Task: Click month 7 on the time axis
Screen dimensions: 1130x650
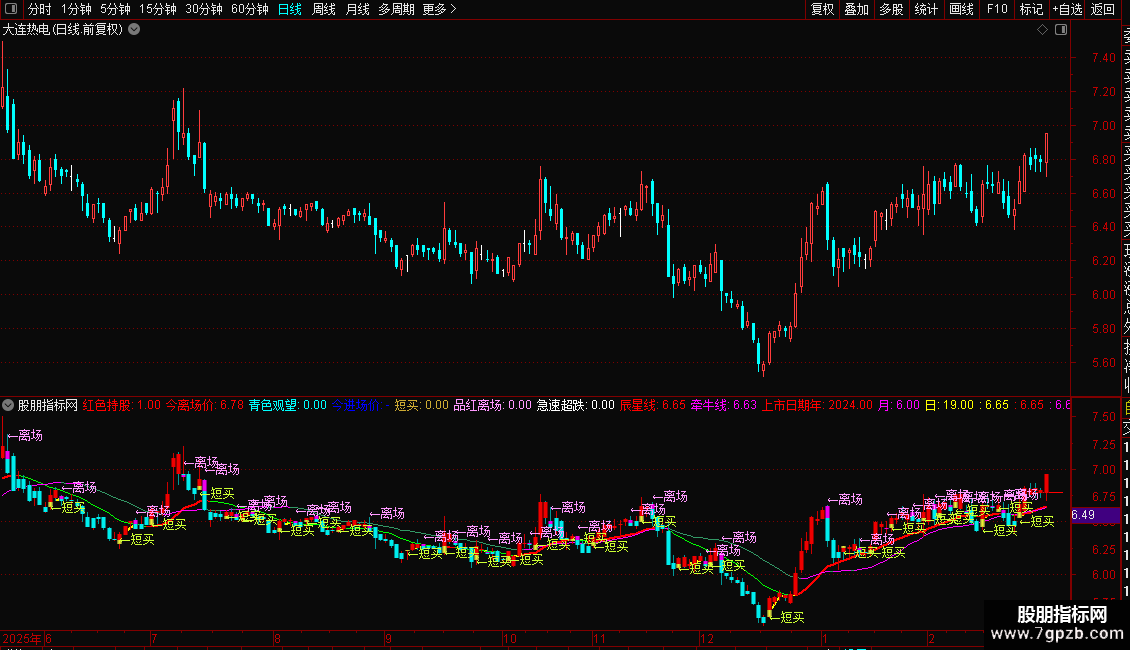Action: click(x=154, y=638)
